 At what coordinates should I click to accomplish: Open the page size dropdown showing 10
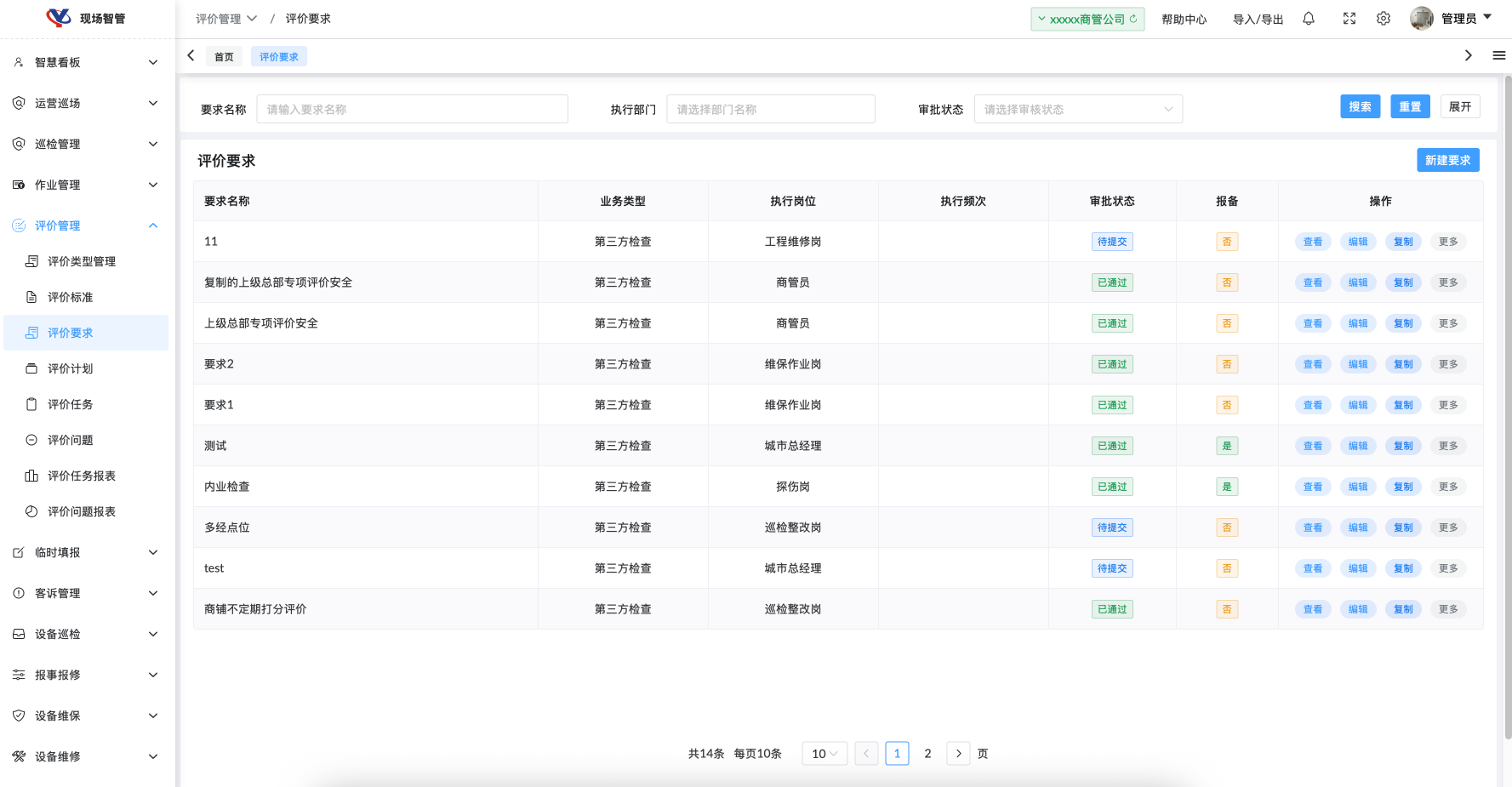(824, 754)
